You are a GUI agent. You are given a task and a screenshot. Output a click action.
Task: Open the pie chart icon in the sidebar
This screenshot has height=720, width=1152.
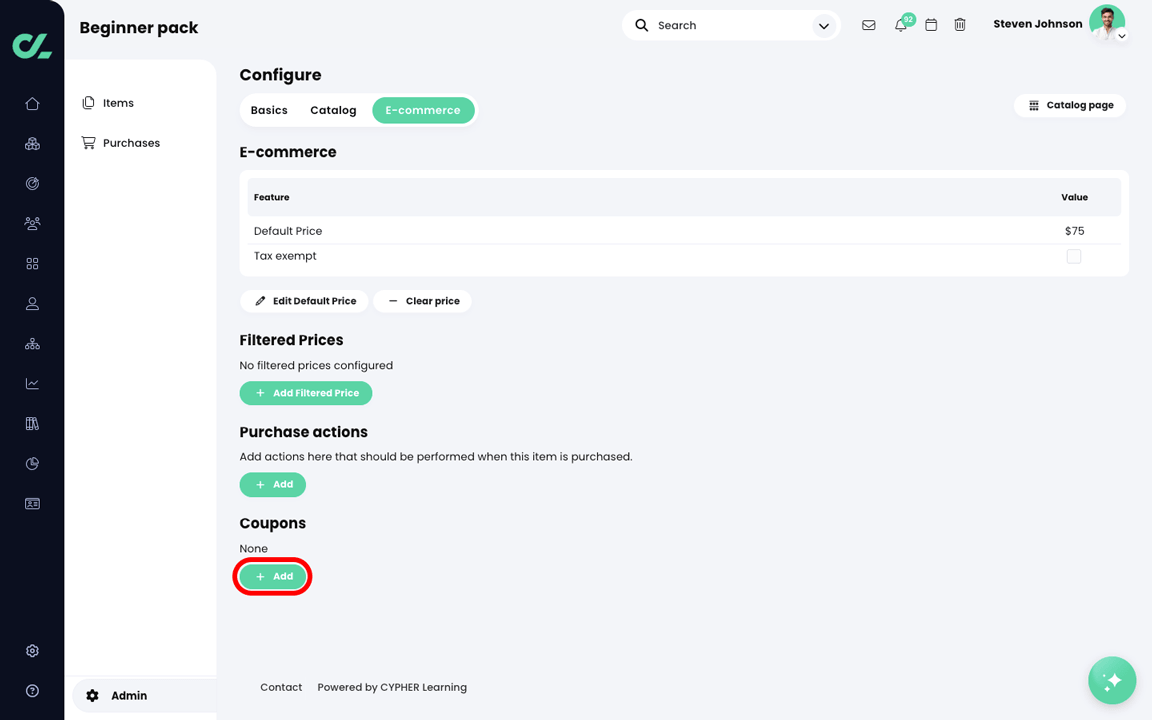coord(32,464)
